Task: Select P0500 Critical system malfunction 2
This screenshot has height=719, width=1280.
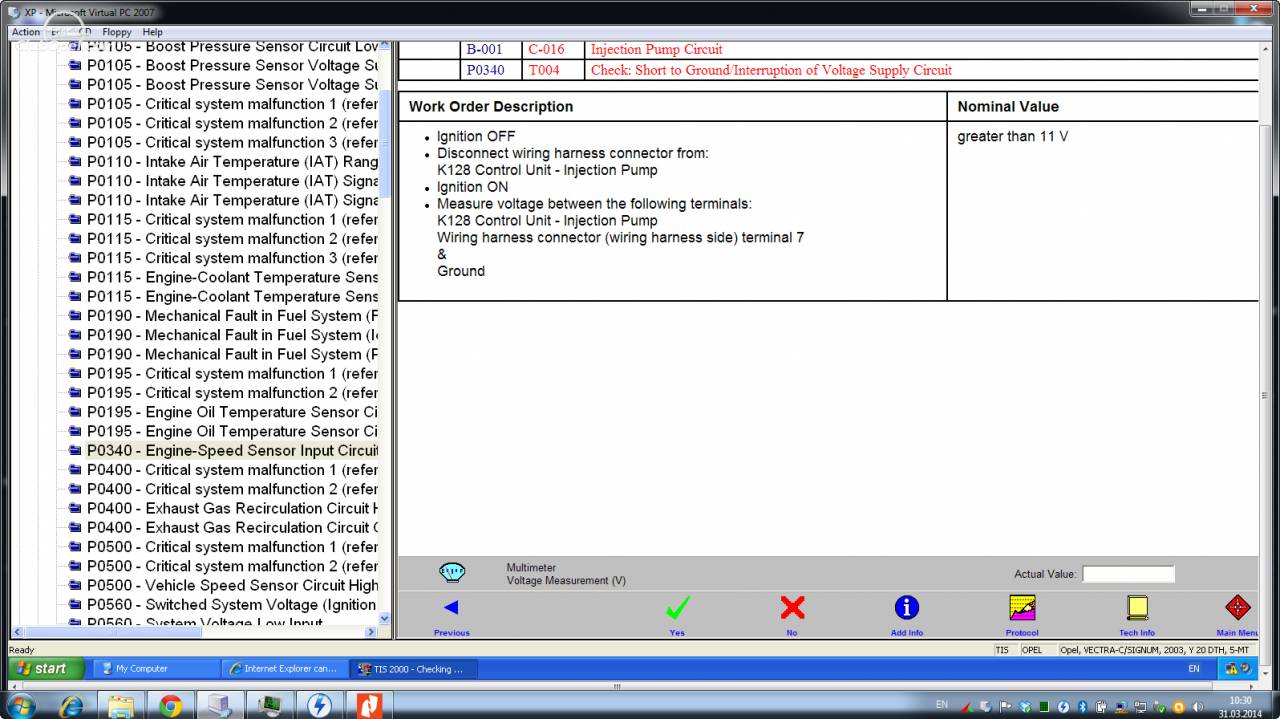Action: click(x=232, y=566)
